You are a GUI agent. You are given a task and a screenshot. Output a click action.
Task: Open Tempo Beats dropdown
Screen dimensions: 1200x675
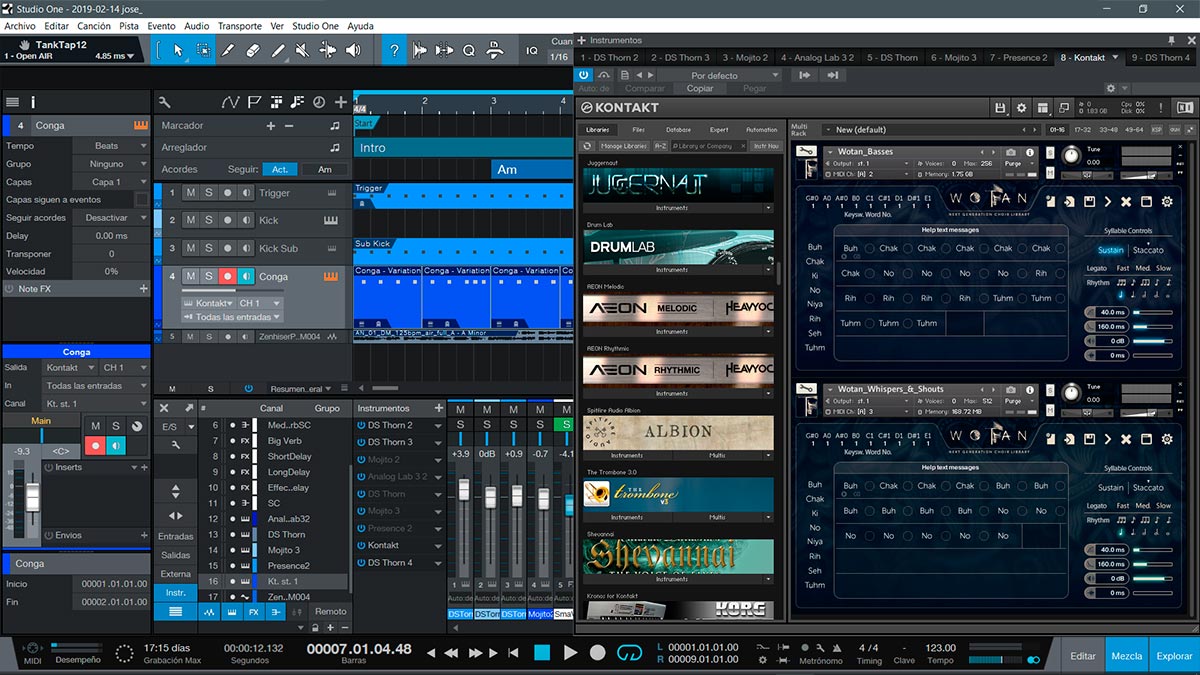click(109, 146)
